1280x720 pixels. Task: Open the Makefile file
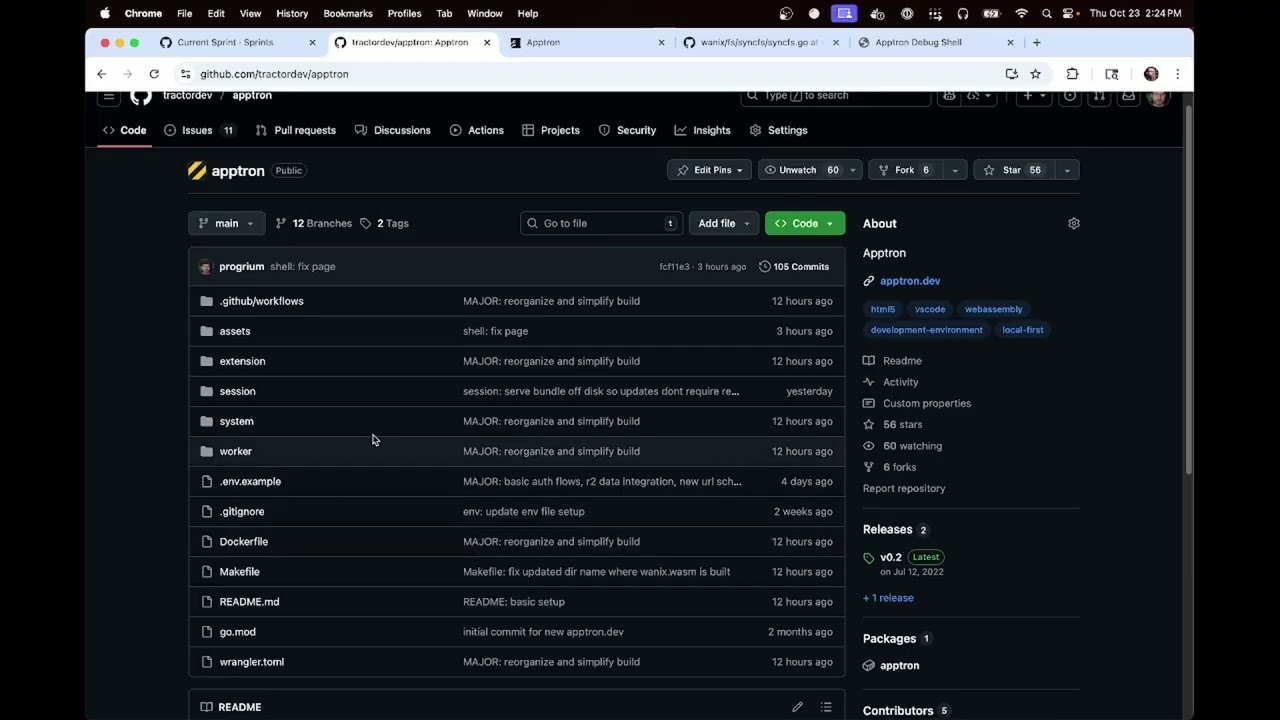coord(240,572)
